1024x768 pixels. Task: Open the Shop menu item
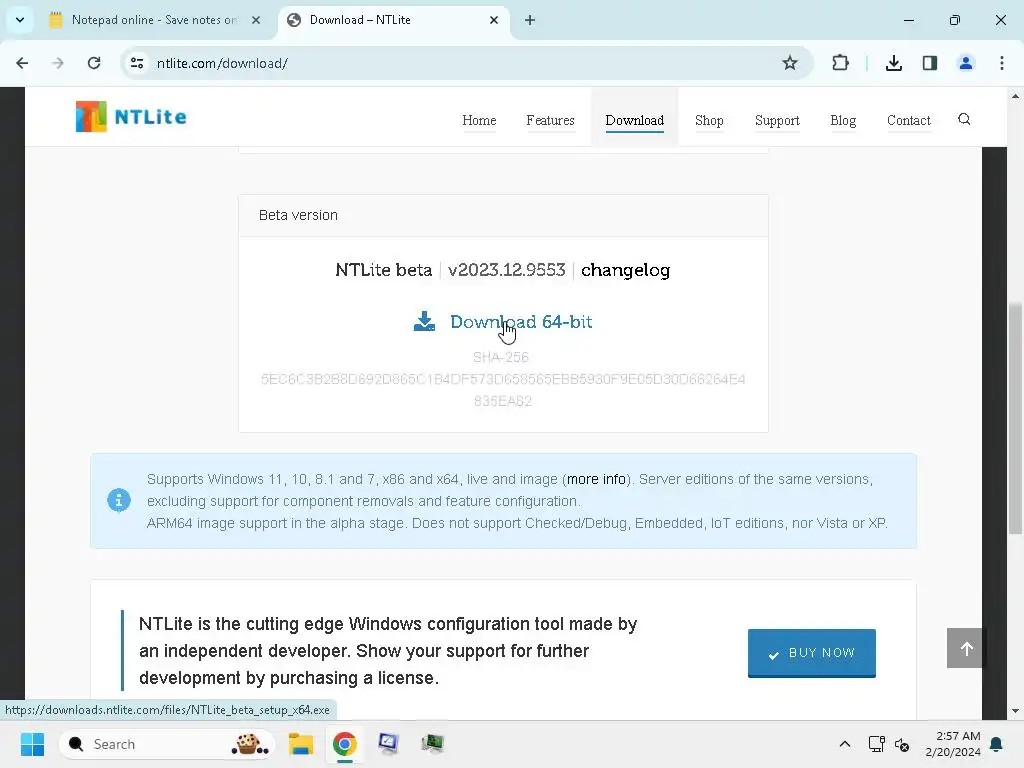pyautogui.click(x=709, y=121)
